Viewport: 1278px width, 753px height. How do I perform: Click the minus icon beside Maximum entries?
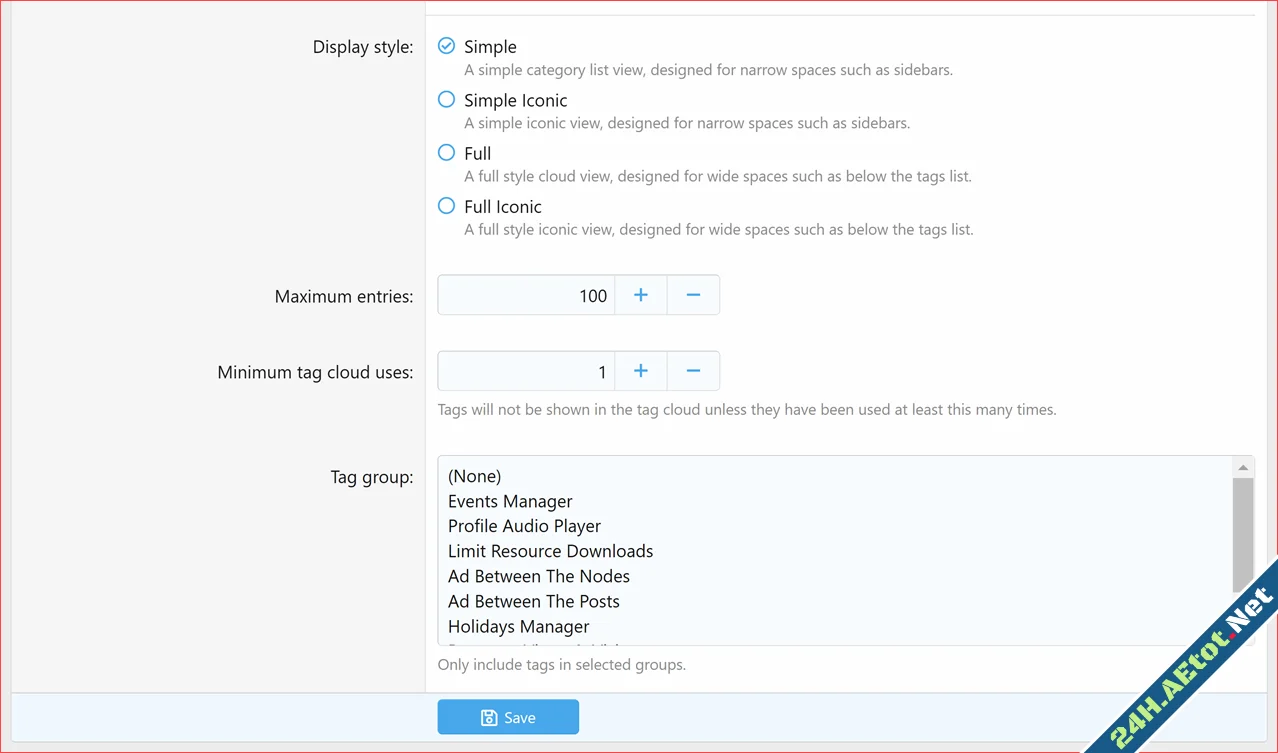[x=693, y=294]
